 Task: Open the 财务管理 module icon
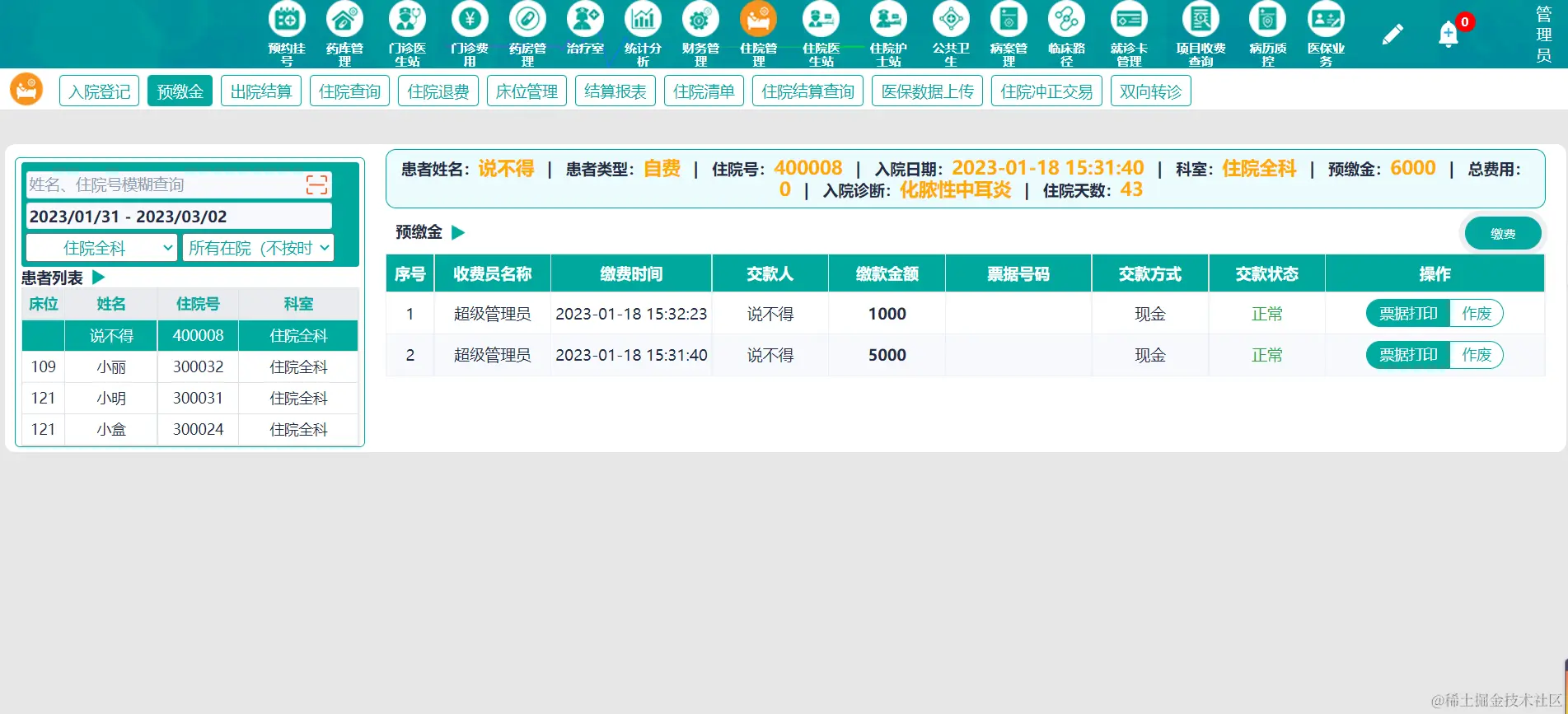coord(700,20)
